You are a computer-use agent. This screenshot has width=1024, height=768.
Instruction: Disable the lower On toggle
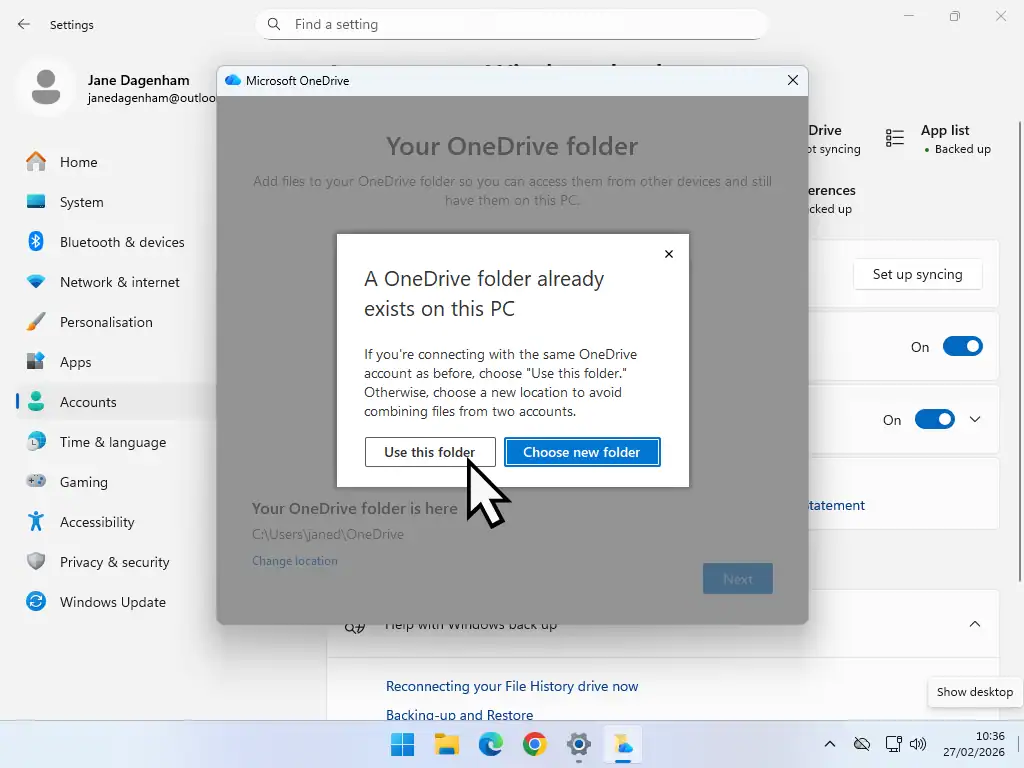[x=934, y=419]
